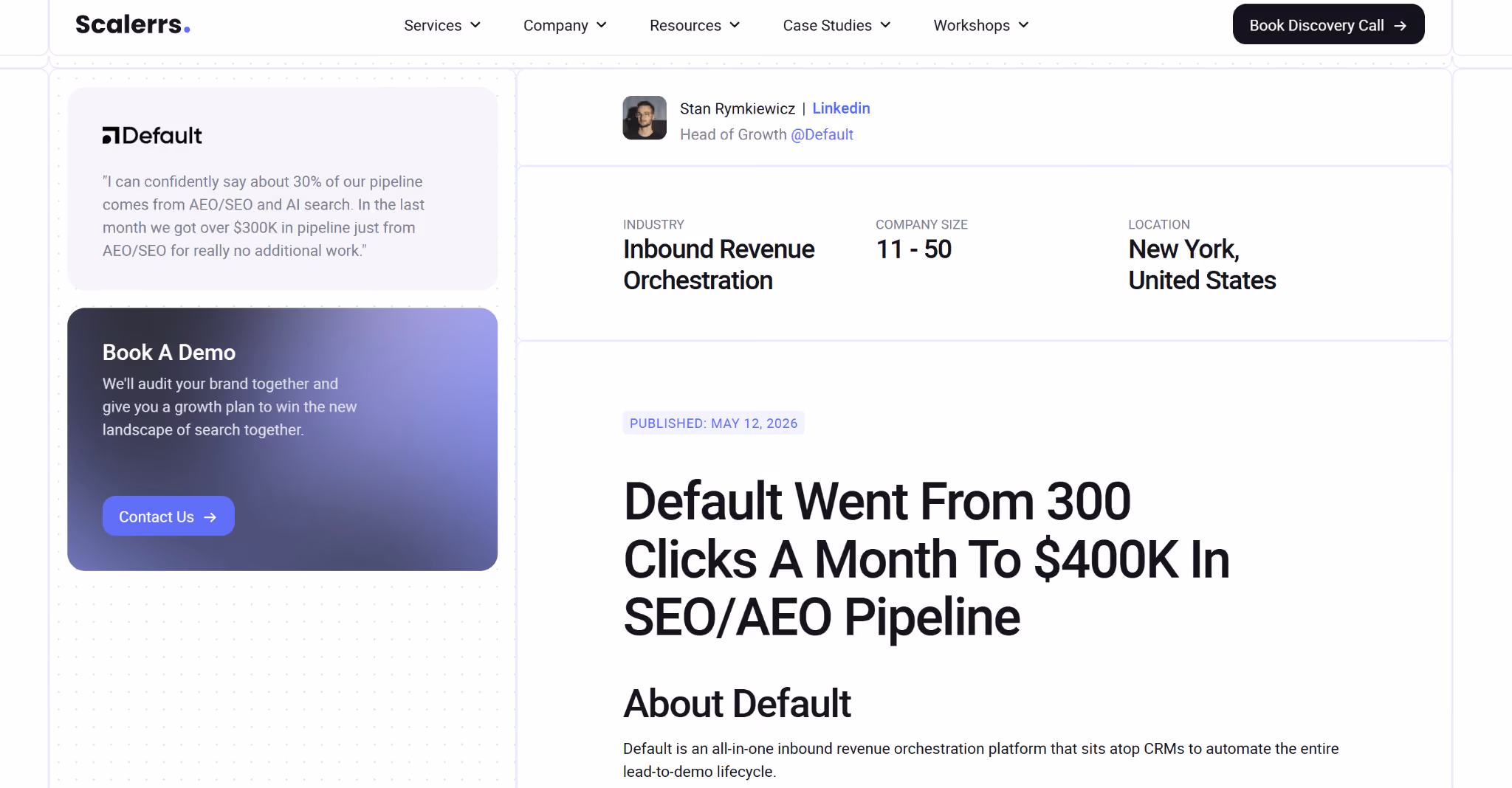Click the About Default heading
Screen dimensions: 1512x788
point(737,703)
